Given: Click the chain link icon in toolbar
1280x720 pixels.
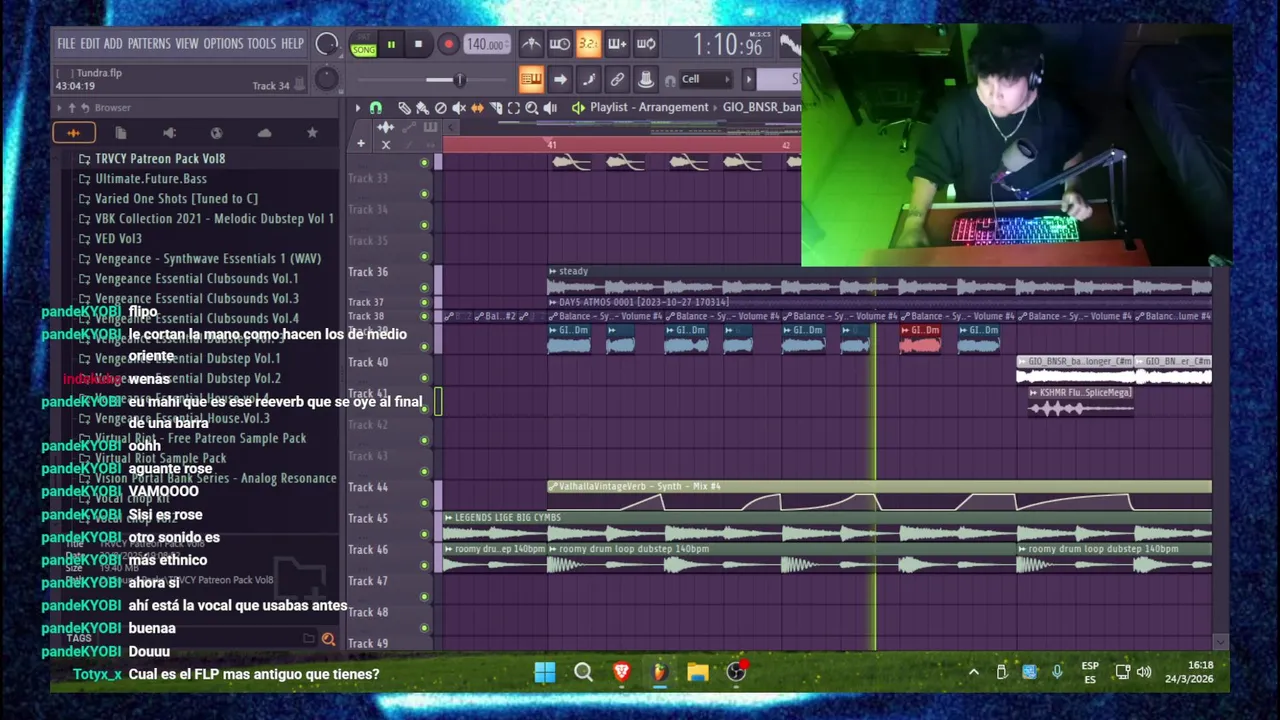Looking at the screenshot, I should click(x=618, y=79).
